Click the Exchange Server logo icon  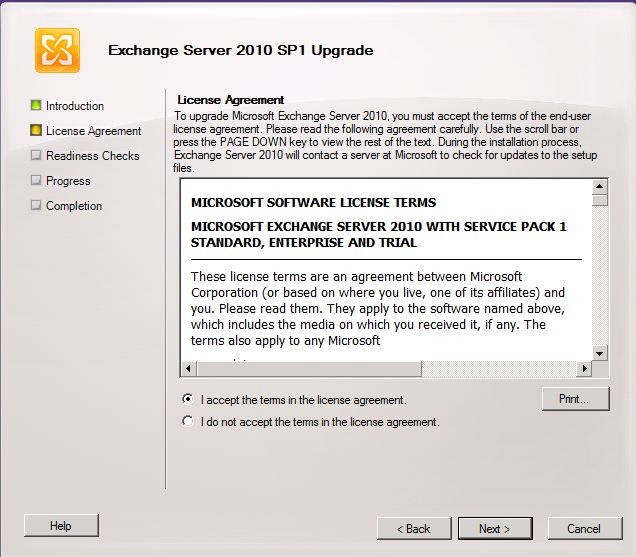pos(57,50)
